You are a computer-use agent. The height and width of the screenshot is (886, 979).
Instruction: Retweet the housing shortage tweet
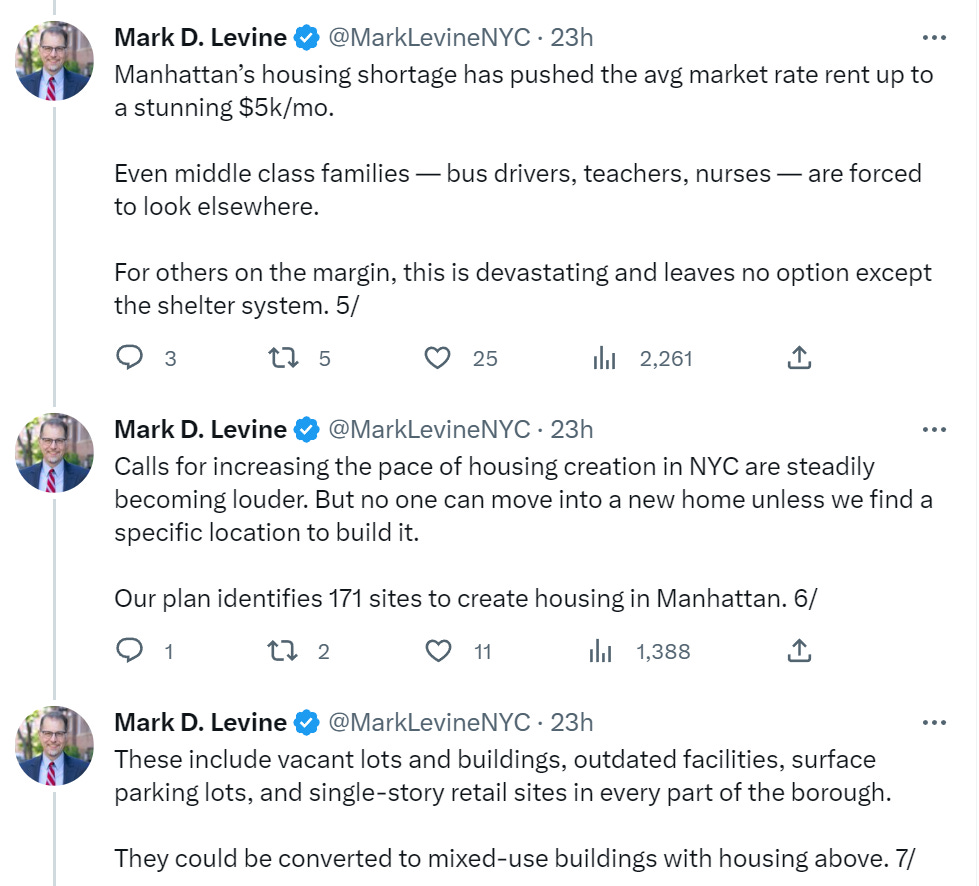click(x=284, y=358)
